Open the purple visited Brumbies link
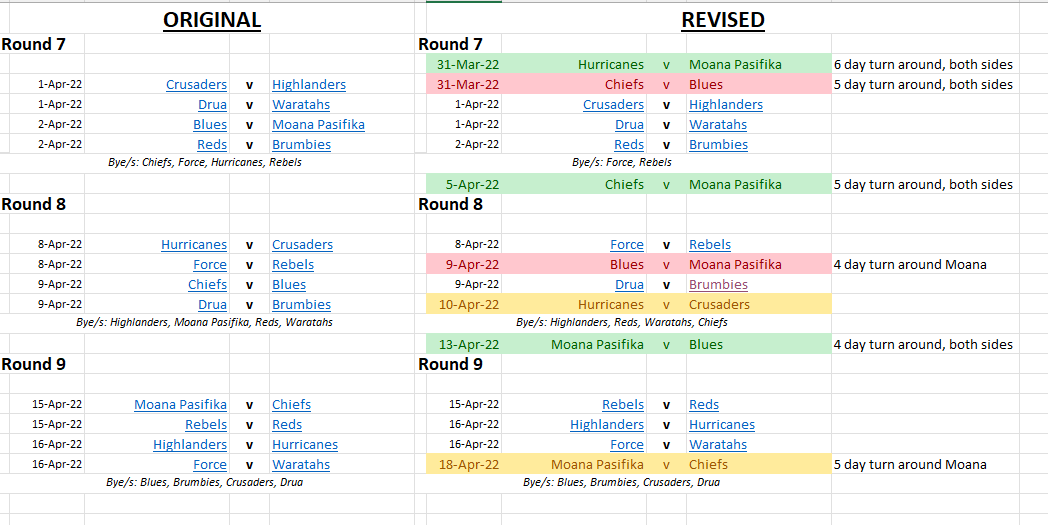Viewport: 1048px width, 525px height. click(x=718, y=285)
